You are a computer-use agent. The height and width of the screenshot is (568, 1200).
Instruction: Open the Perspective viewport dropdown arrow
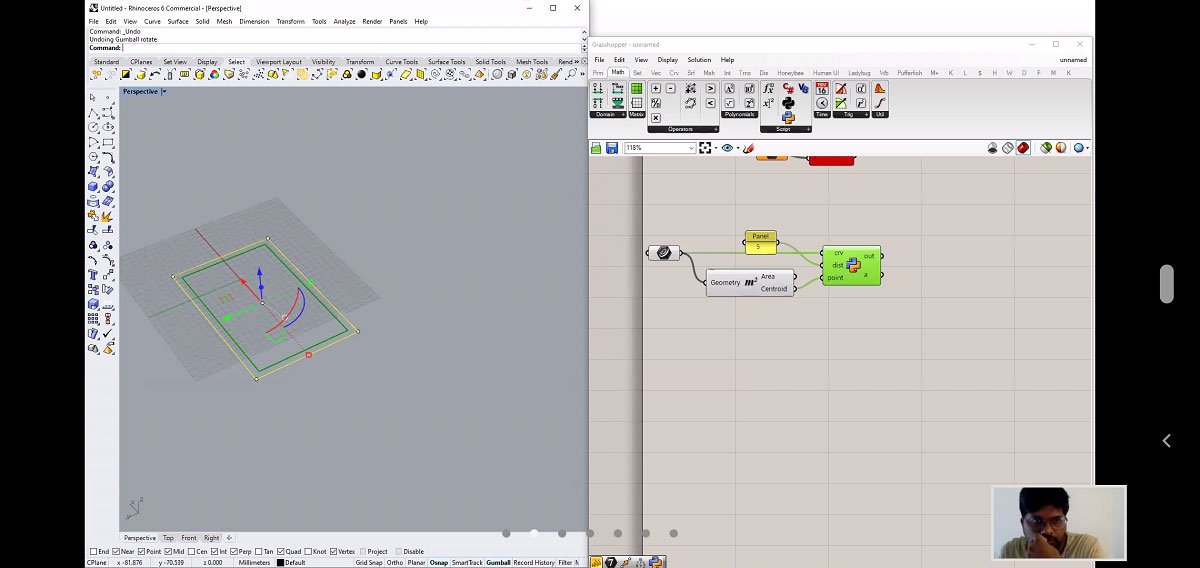tap(164, 91)
